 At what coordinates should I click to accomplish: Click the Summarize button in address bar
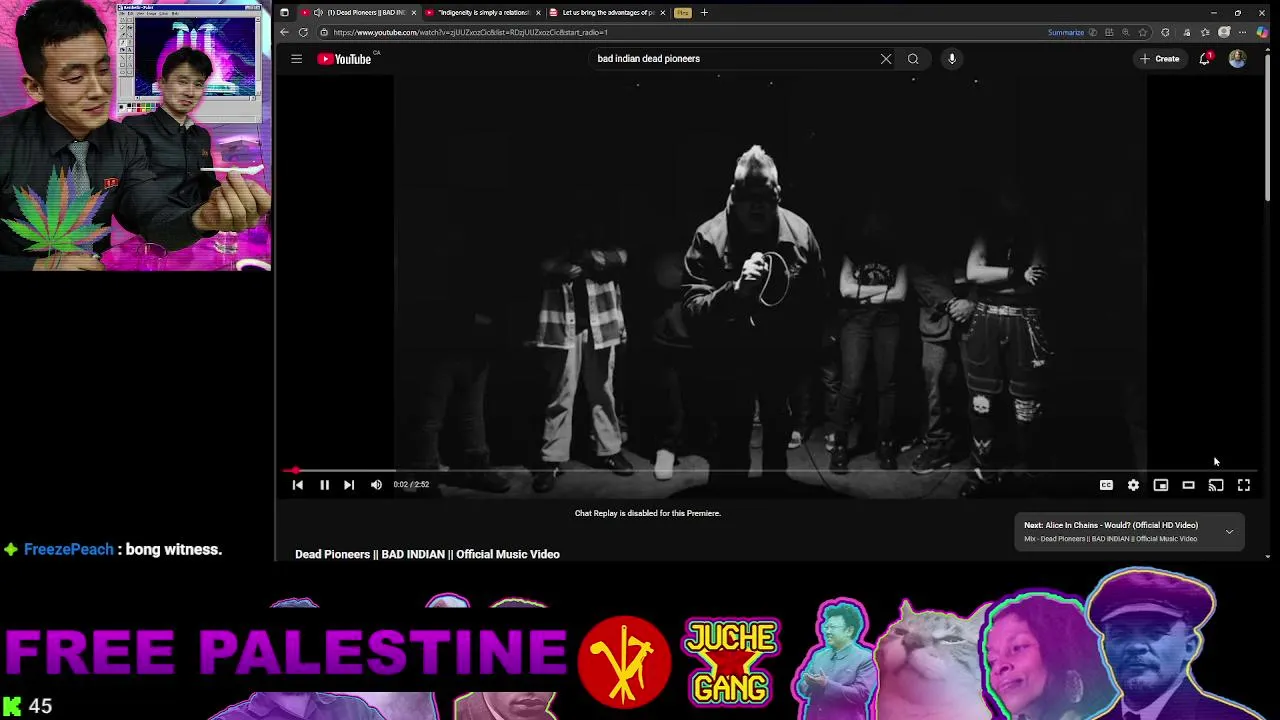[x=1066, y=32]
